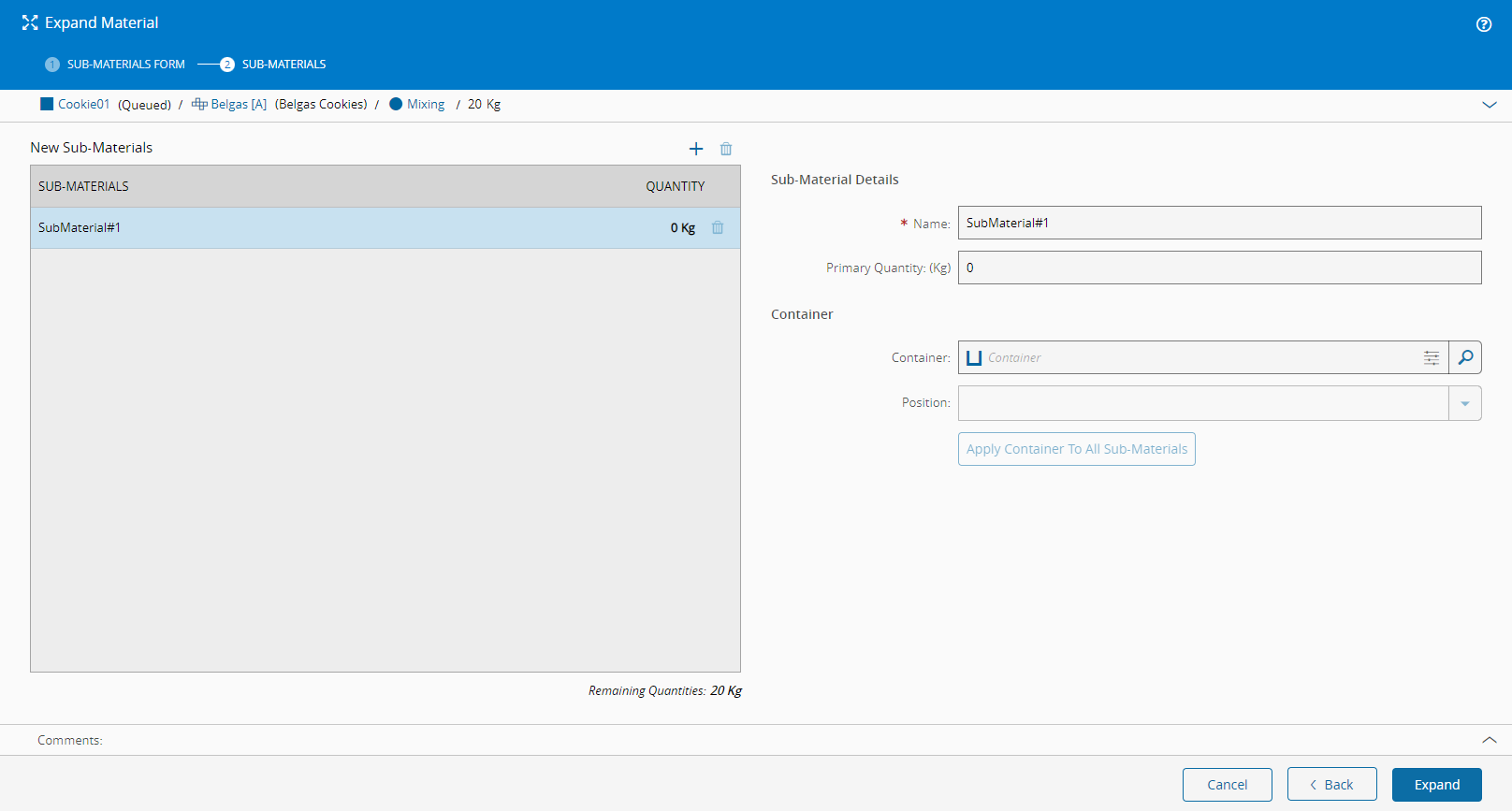Open the Container field filter options icon
This screenshot has width=1512, height=811.
1432,357
